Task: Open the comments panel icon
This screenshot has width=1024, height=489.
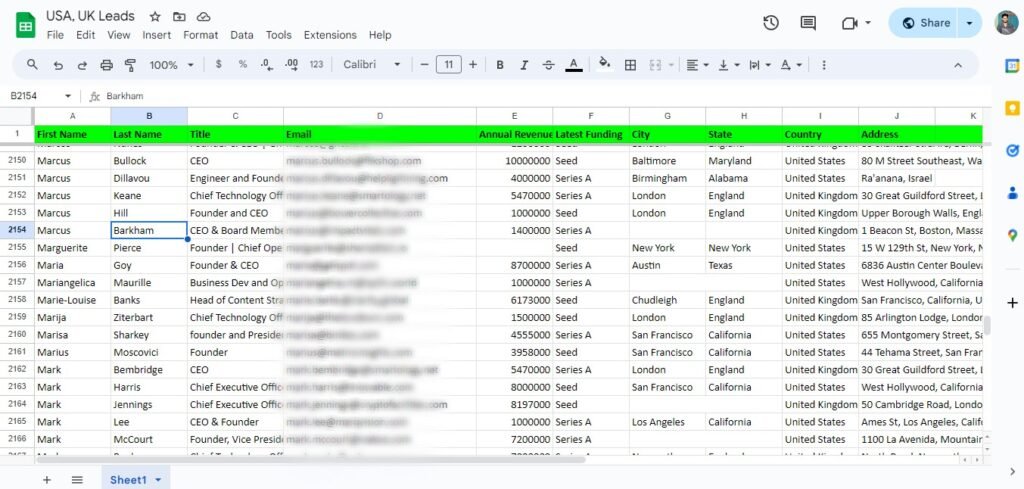Action: coord(807,23)
